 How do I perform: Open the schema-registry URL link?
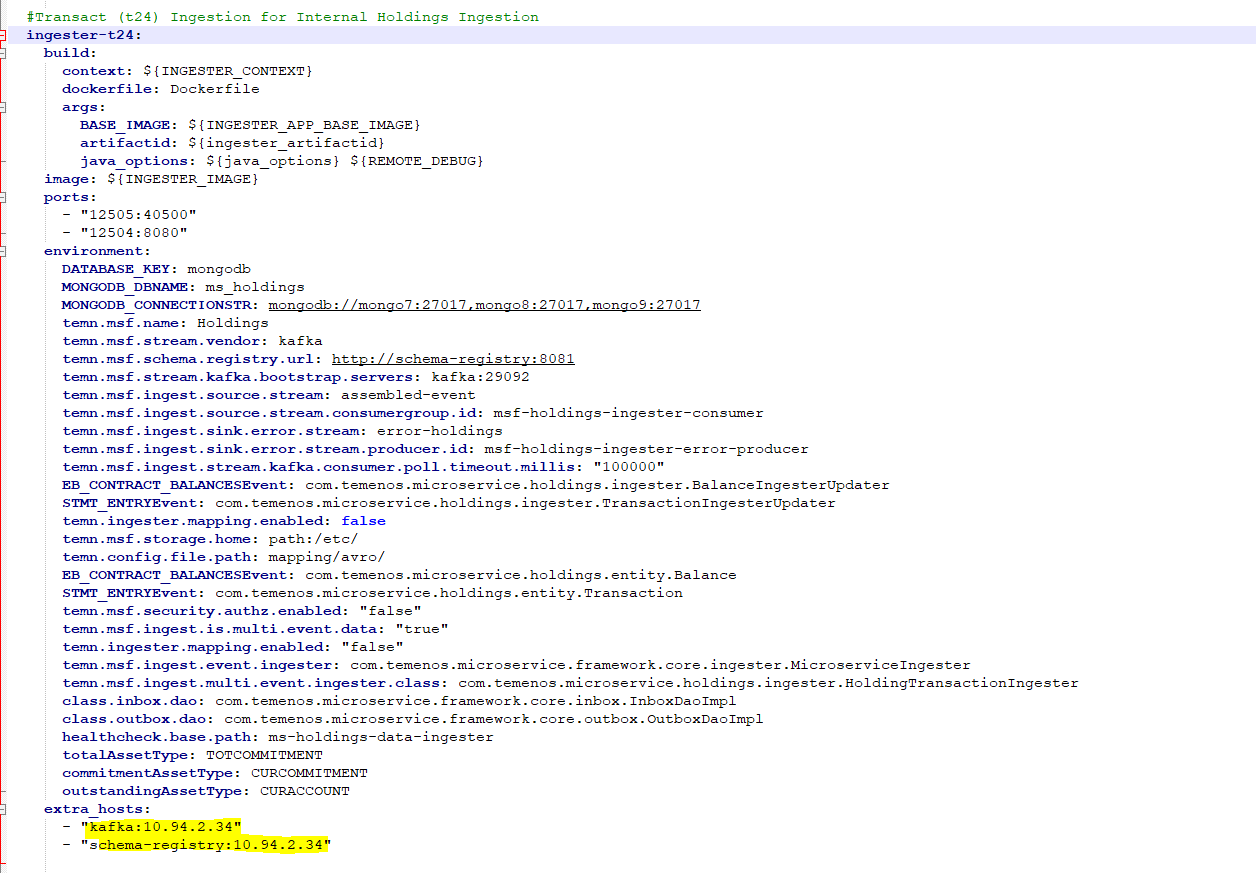click(x=453, y=359)
